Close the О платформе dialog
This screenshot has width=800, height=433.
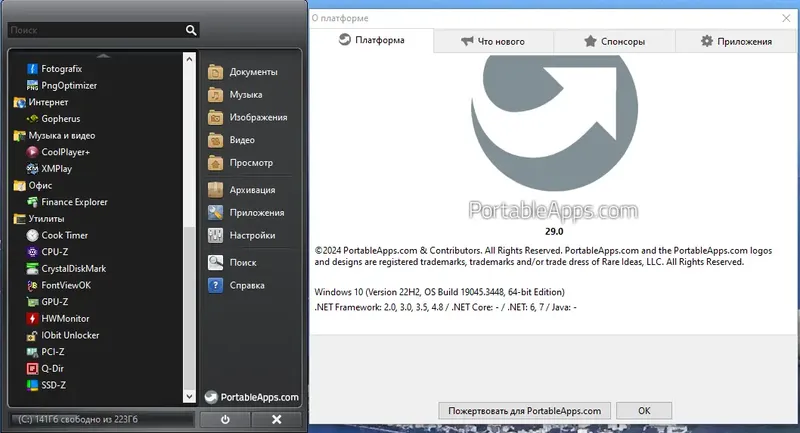pyautogui.click(x=786, y=18)
